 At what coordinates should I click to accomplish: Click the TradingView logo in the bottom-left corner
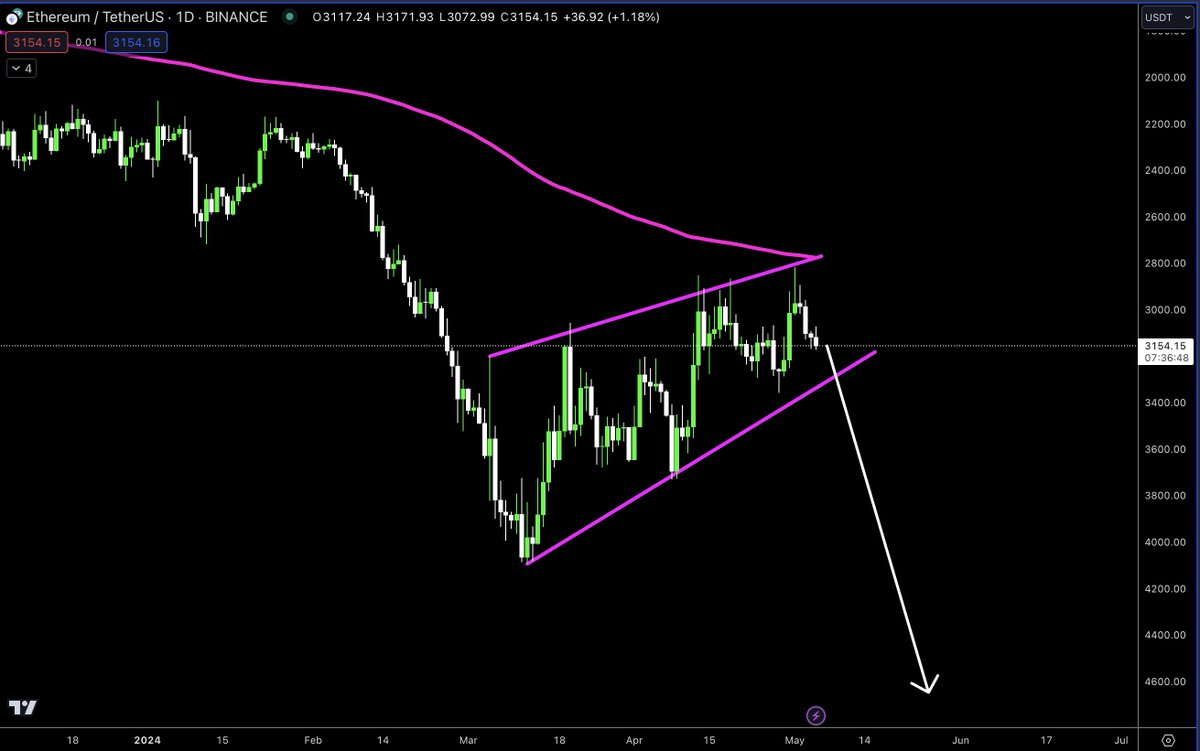click(22, 707)
